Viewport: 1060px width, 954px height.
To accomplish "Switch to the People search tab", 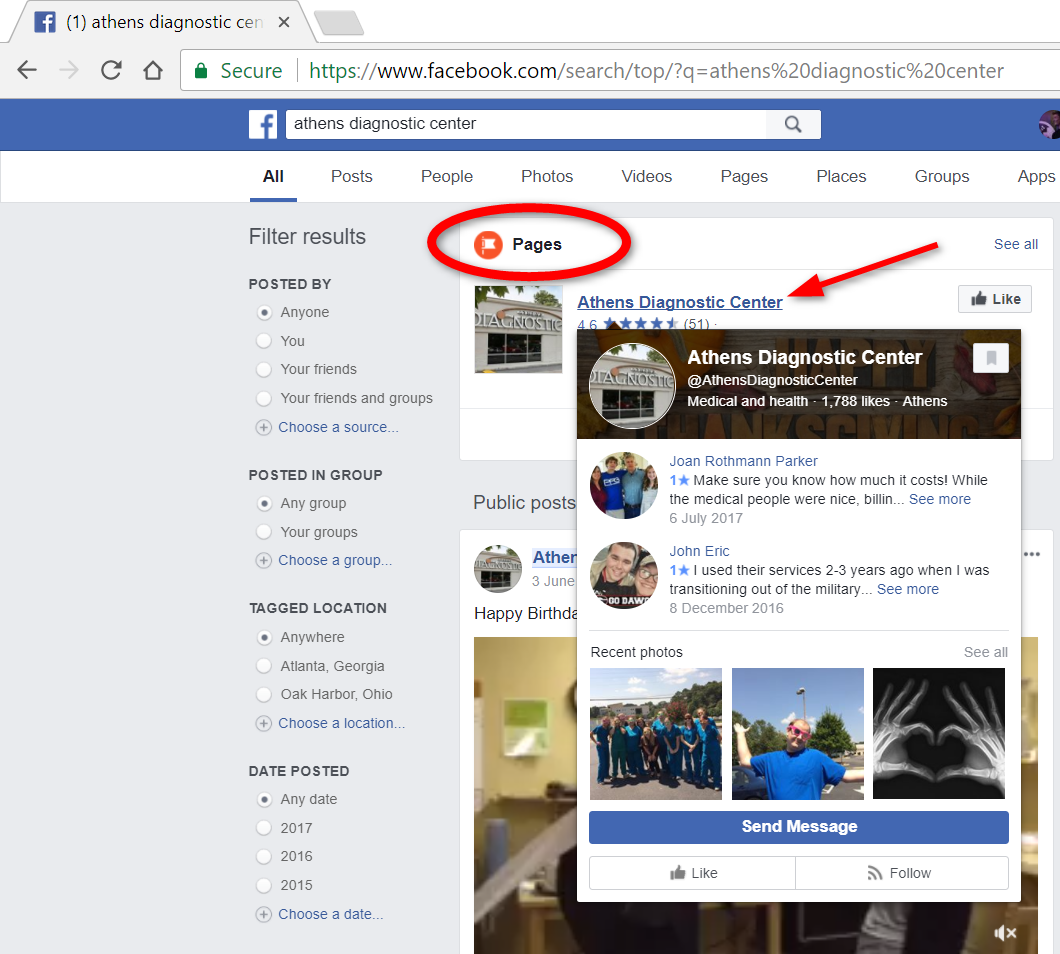I will (x=447, y=177).
